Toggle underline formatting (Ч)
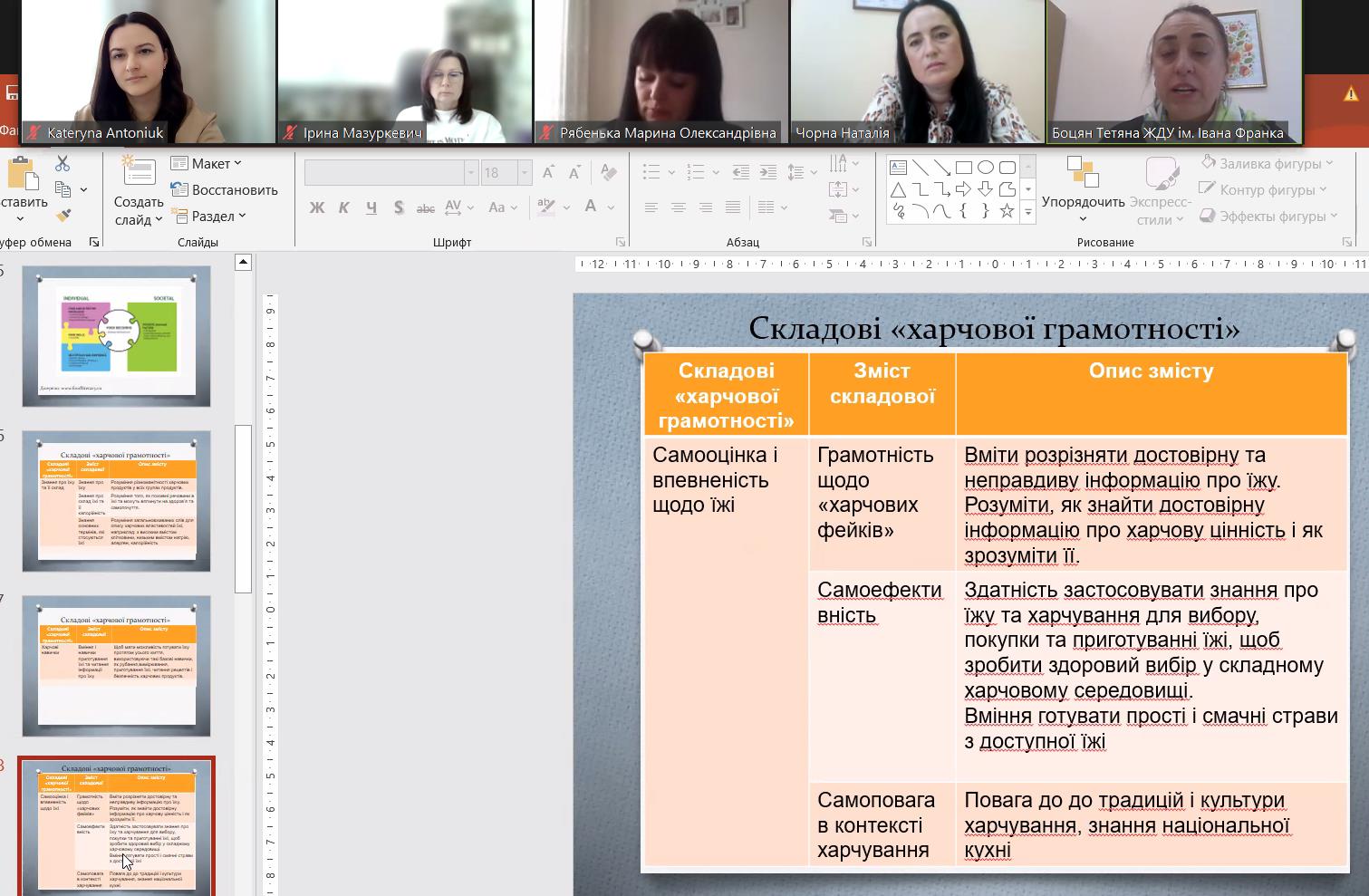Image resolution: width=1369 pixels, height=896 pixels. click(371, 207)
